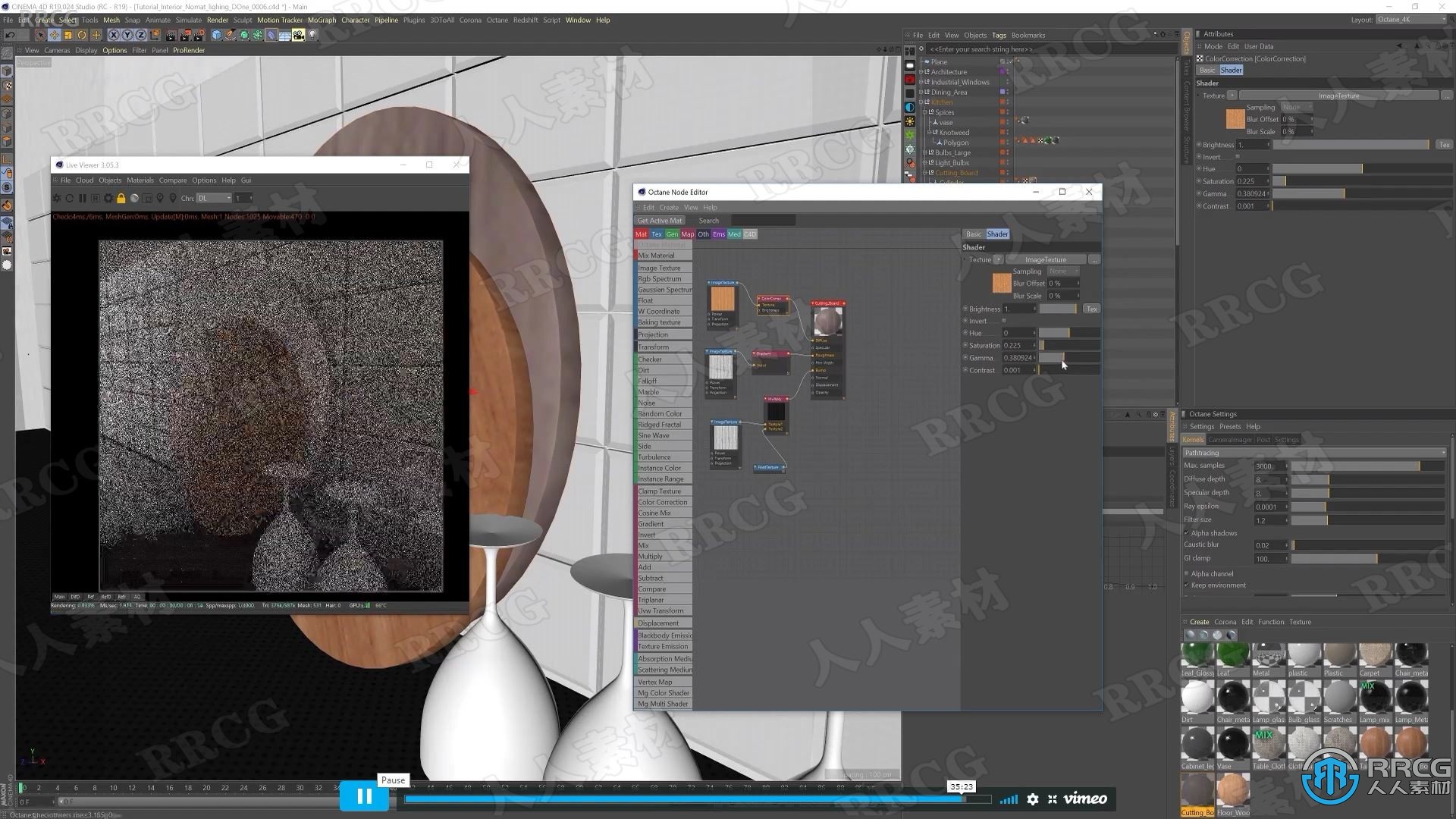
Task: Open the MoGraph menu in main menu bar
Action: click(x=322, y=20)
